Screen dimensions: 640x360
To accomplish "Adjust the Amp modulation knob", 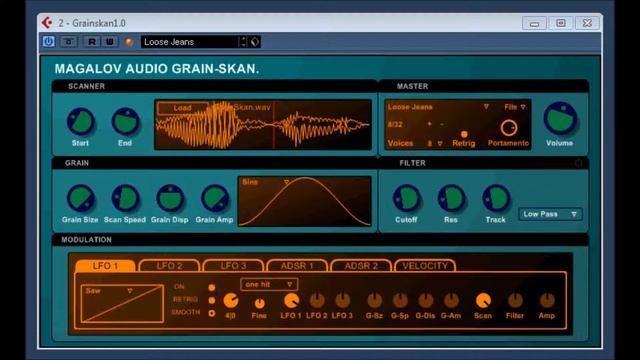I will (547, 301).
